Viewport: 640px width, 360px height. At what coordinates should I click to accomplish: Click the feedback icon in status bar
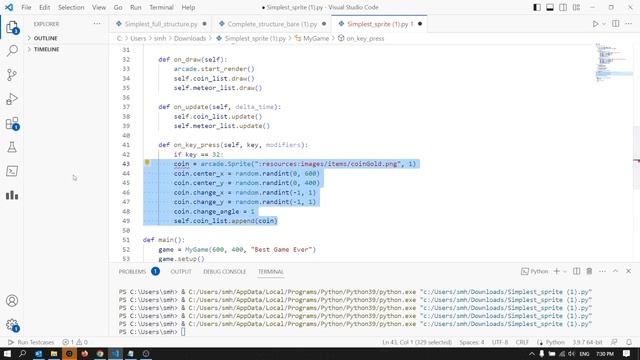[x=614, y=342]
